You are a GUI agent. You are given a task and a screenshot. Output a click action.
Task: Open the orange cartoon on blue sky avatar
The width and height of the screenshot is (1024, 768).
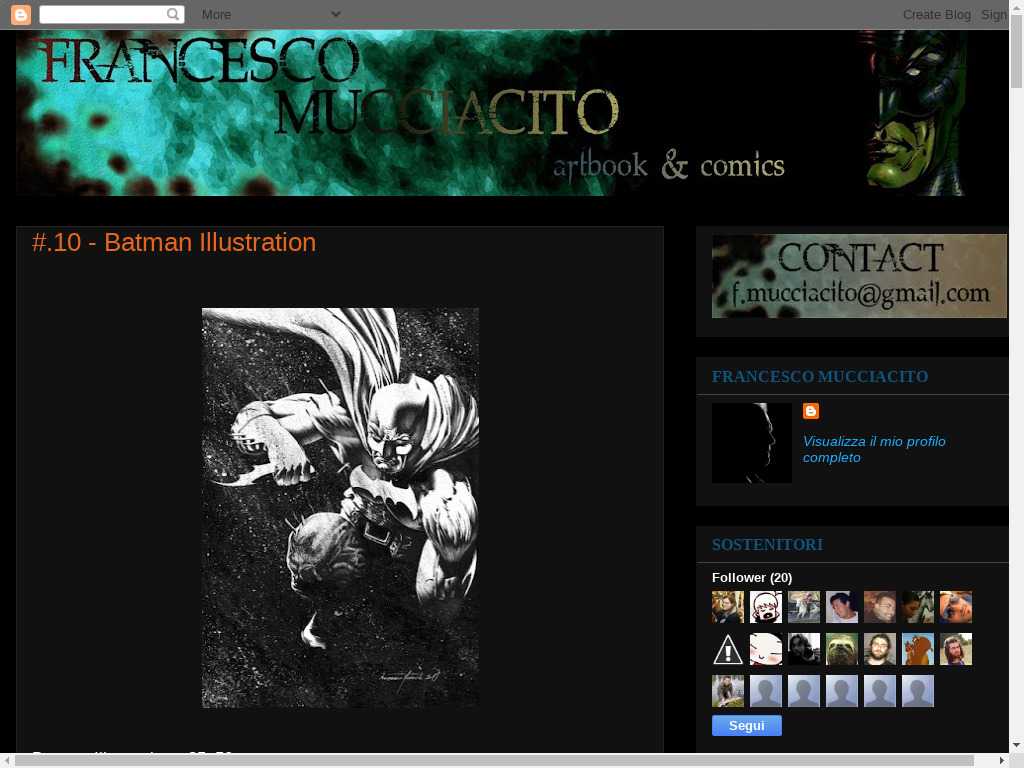[918, 649]
